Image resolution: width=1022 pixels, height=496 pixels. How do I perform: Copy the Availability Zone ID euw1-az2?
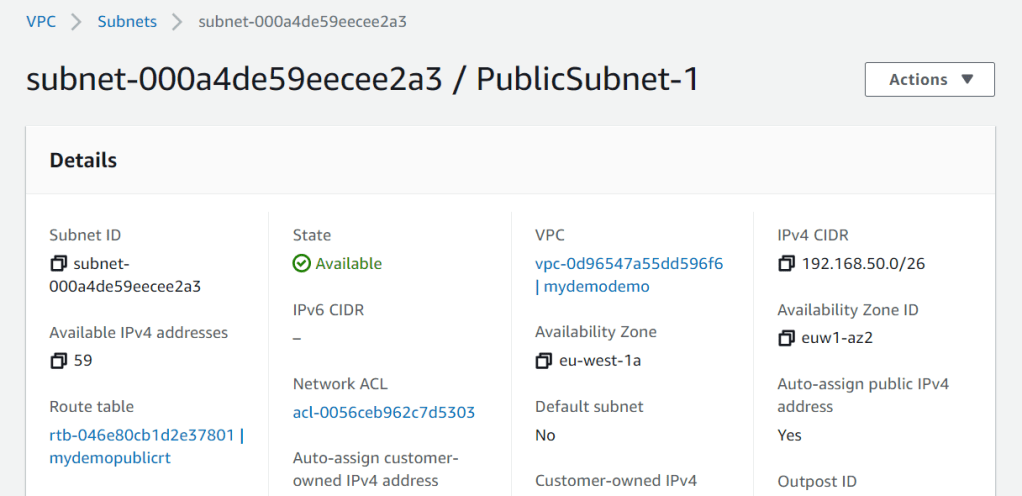point(786,339)
